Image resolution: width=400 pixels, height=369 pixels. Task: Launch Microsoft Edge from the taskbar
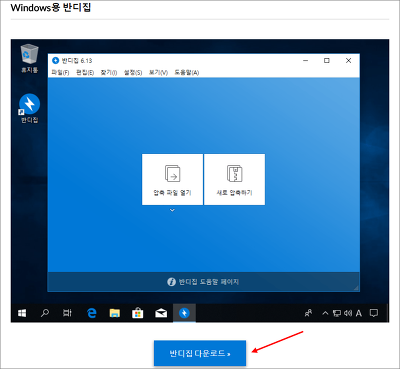tap(91, 313)
